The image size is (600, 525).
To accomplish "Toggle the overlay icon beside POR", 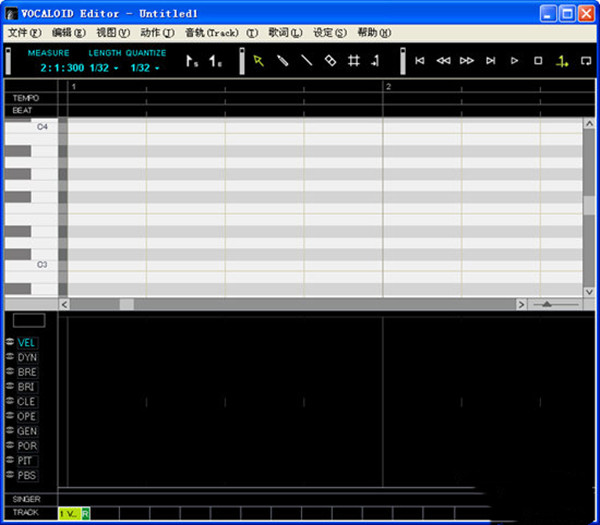I will point(10,445).
